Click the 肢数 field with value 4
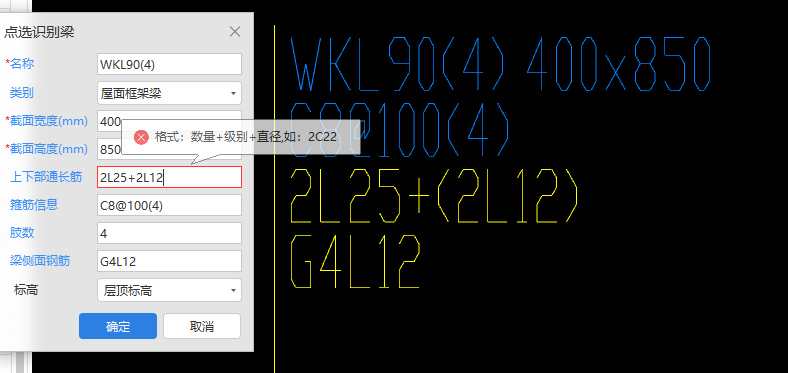The width and height of the screenshot is (788, 373). point(169,233)
